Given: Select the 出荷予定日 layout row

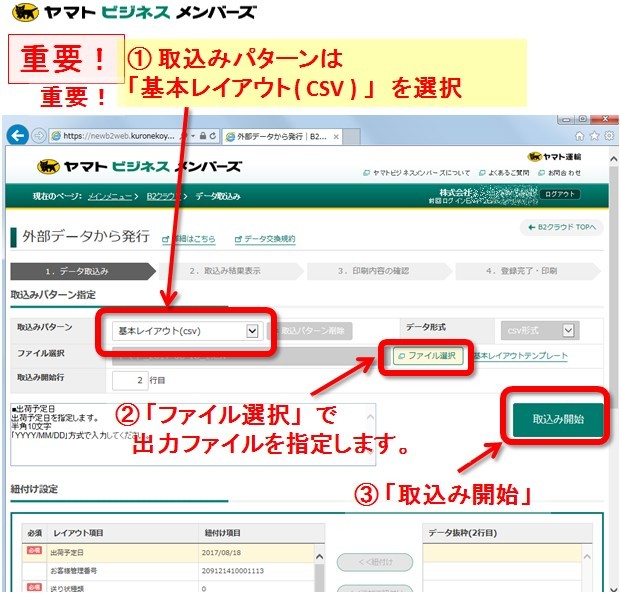Looking at the screenshot, I should [x=170, y=553].
